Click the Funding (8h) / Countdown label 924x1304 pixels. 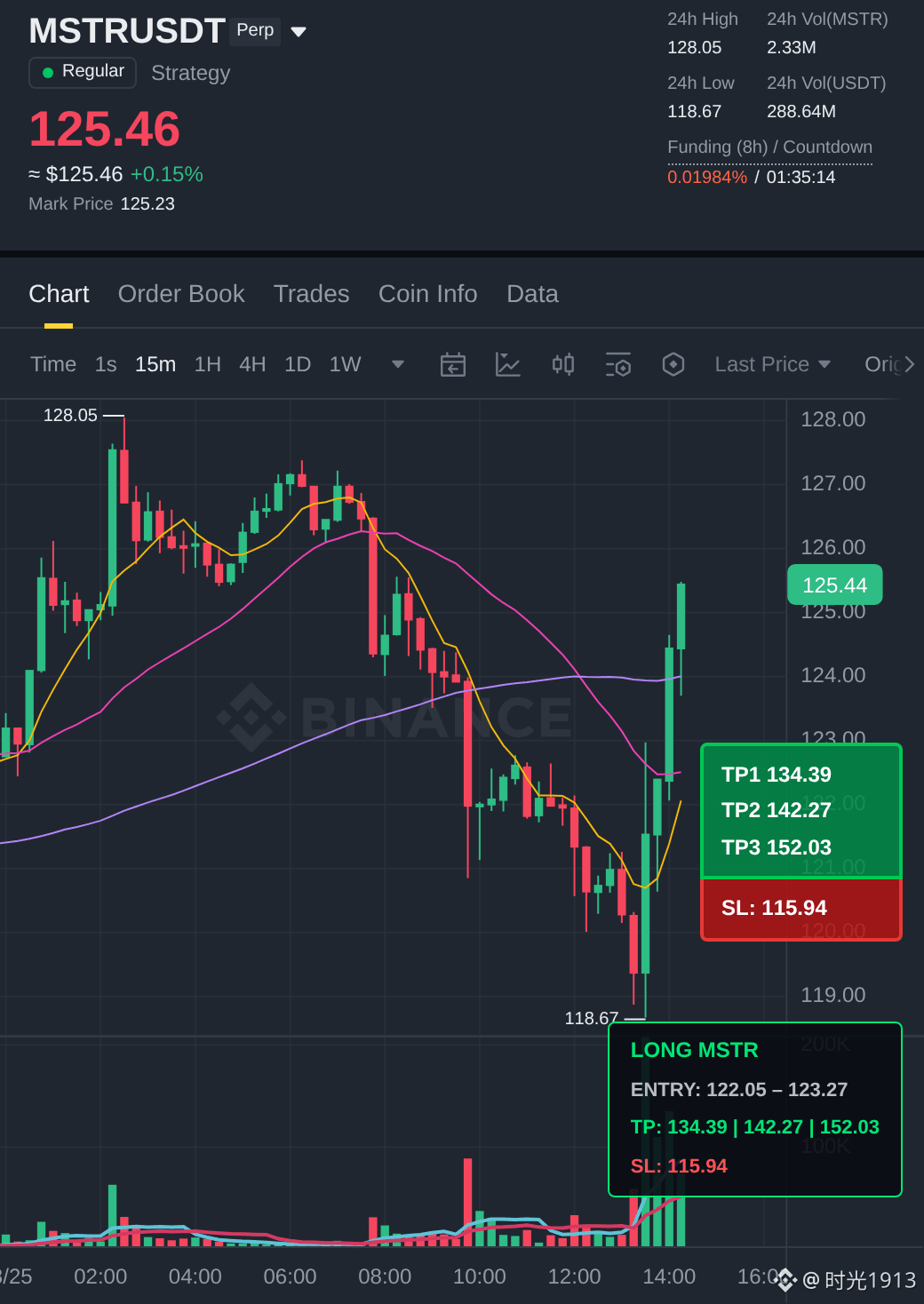[x=769, y=147]
